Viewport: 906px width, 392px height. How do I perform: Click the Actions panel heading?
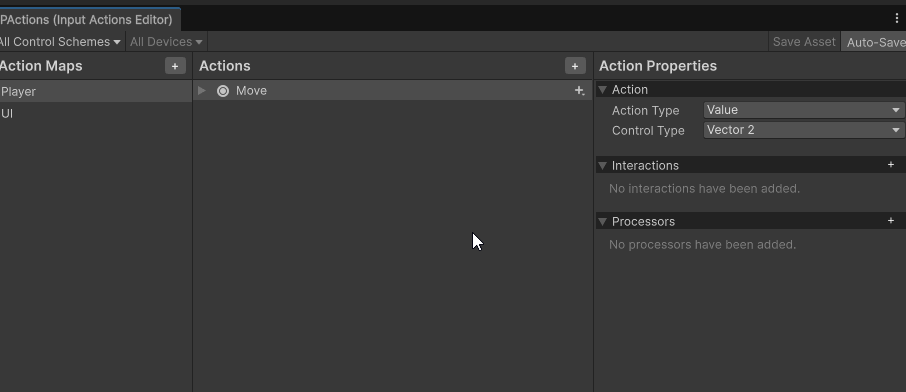(225, 66)
